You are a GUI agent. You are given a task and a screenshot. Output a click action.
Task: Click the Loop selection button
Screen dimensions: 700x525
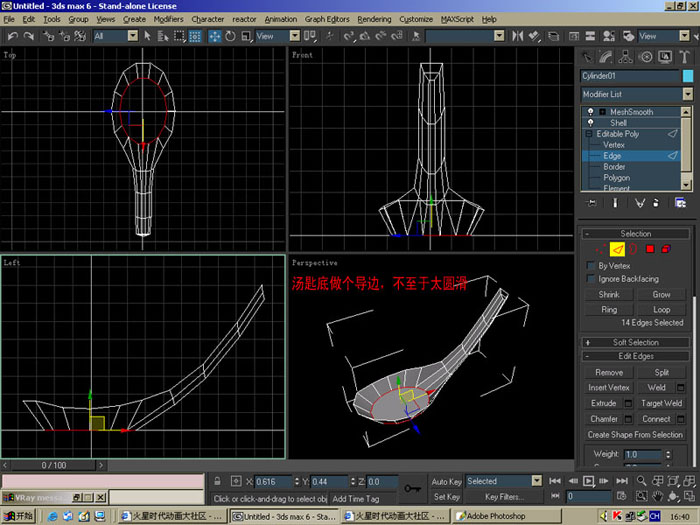(661, 310)
